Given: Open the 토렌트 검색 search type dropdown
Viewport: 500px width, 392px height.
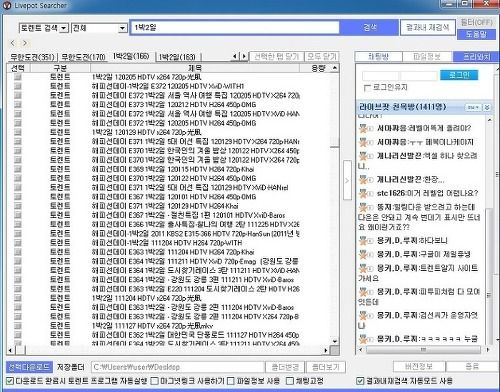Looking at the screenshot, I should click(64, 28).
